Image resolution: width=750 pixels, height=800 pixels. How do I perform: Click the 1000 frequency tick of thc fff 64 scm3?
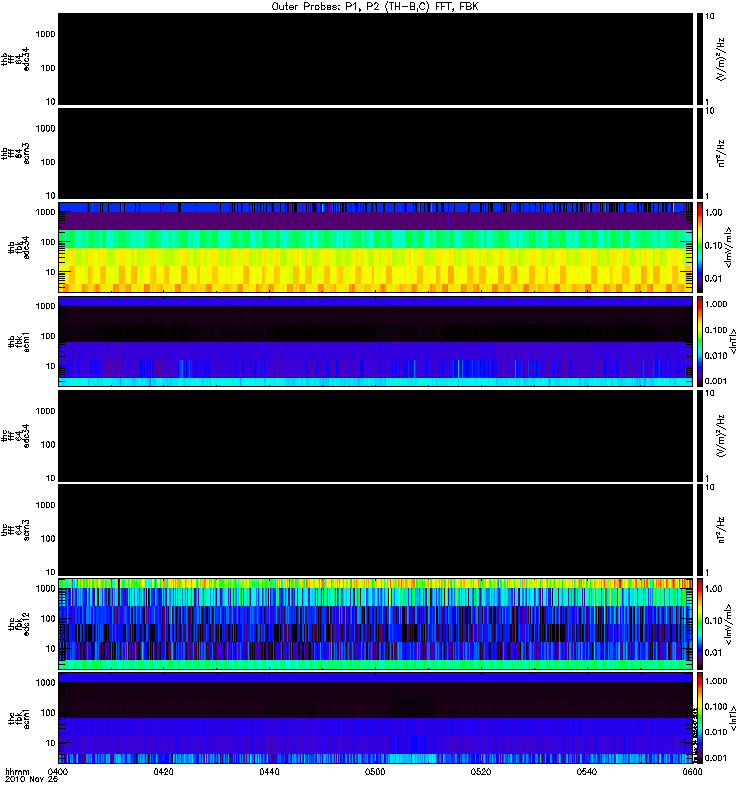[x=45, y=505]
